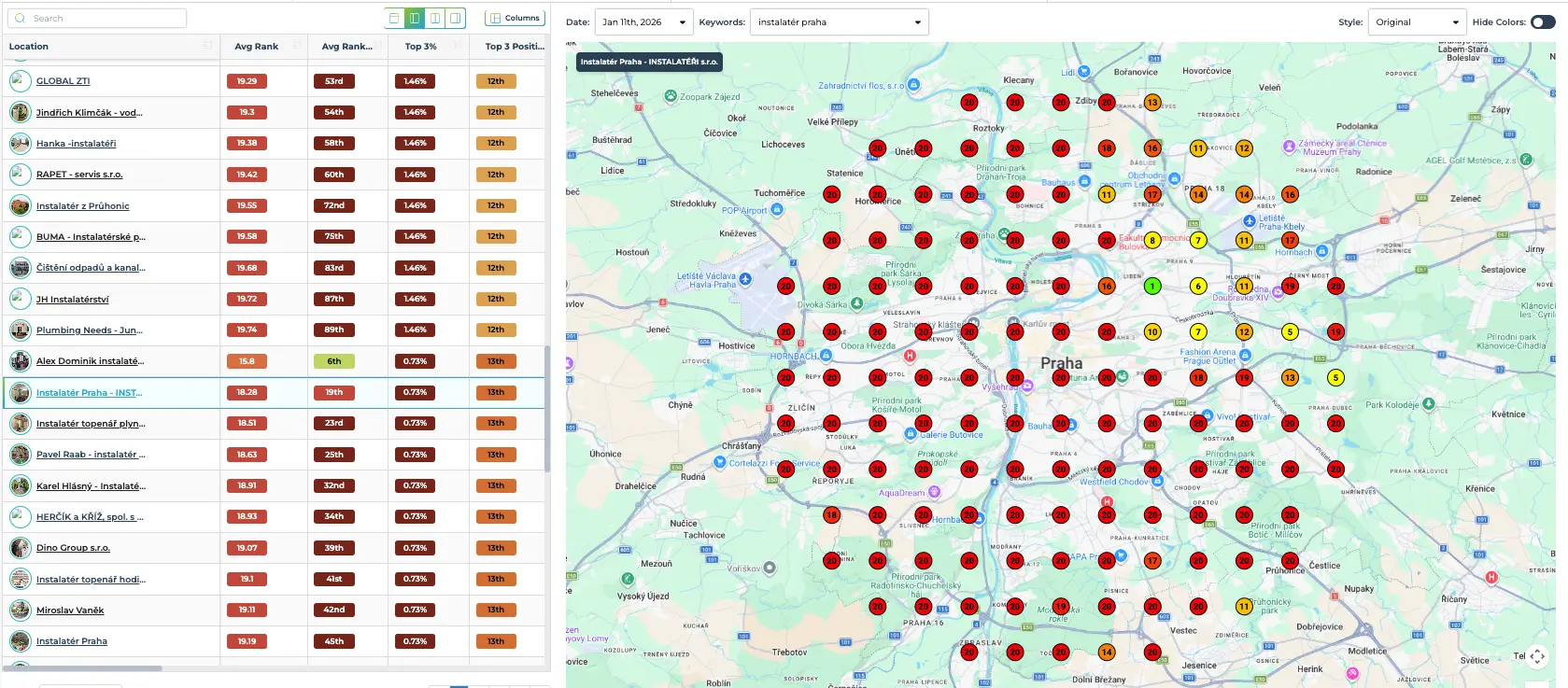Click the map pan control in the bottom-right corner
Image resolution: width=1568 pixels, height=688 pixels.
1537,655
